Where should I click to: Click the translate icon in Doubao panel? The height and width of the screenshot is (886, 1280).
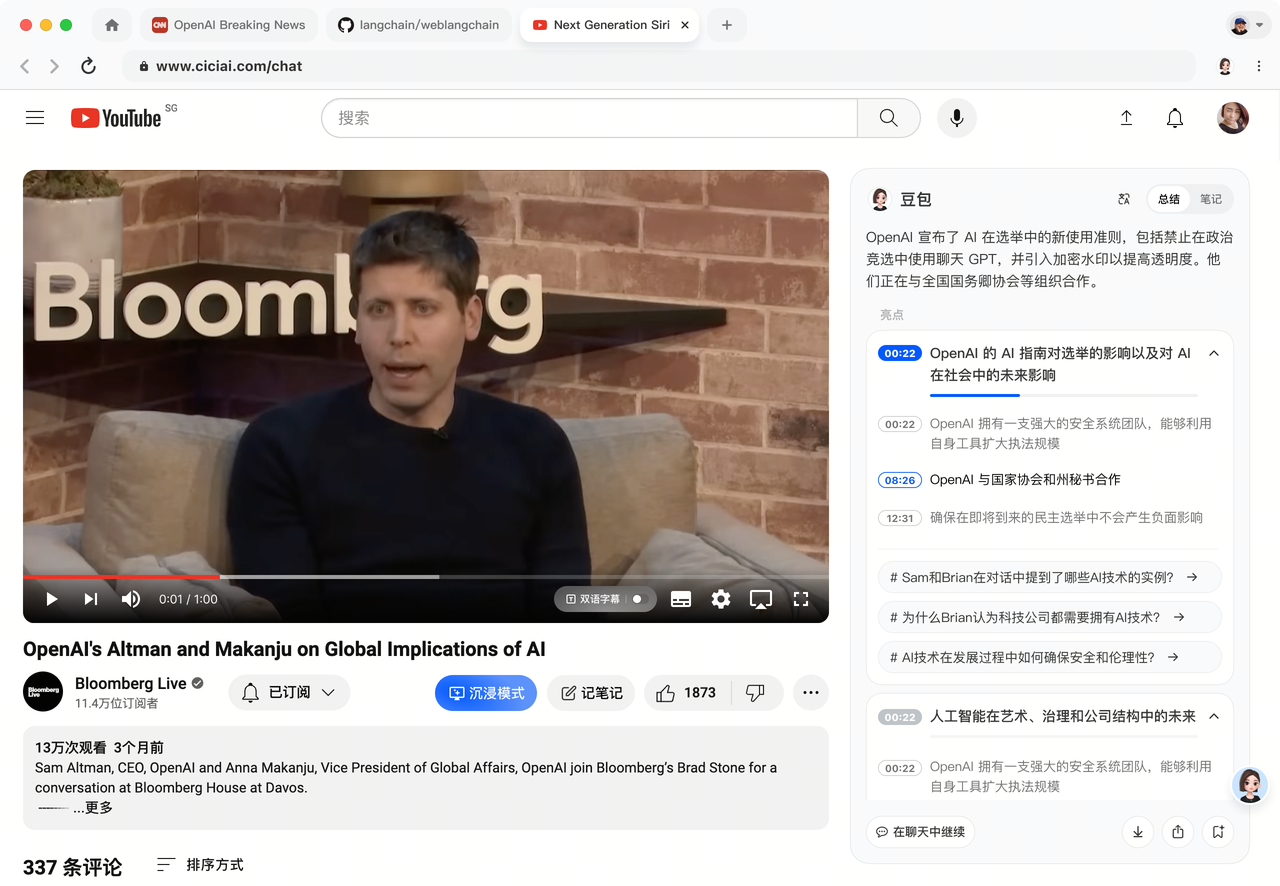point(1124,199)
